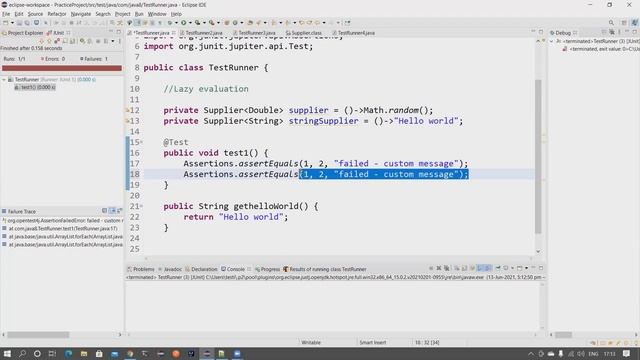Toggle fold on gethelloWorld method at line 21
Viewport: 640px width, 360px height.
pyautogui.click(x=141, y=207)
